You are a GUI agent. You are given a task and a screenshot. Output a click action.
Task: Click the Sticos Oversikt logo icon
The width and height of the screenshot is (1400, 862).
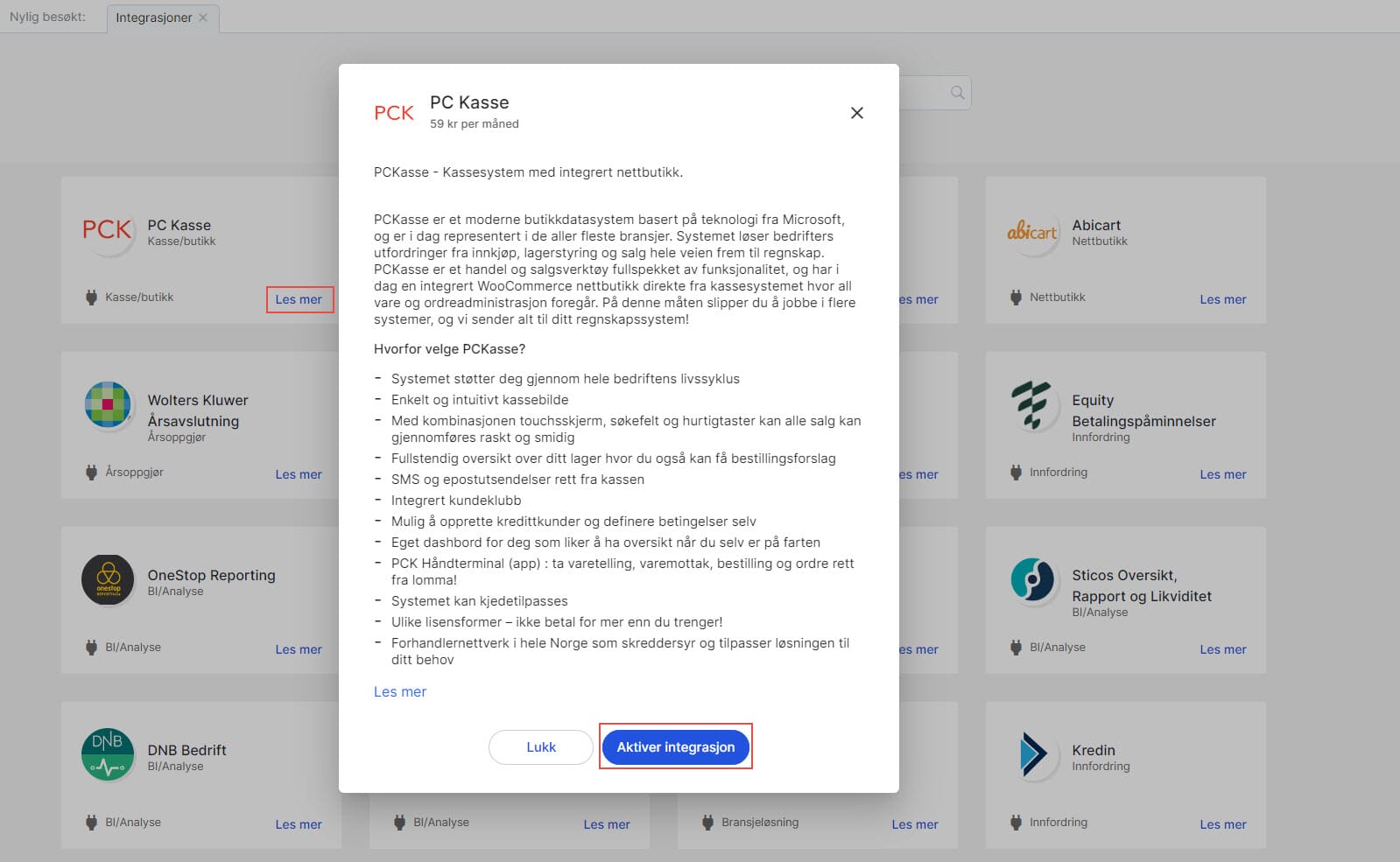click(1032, 579)
